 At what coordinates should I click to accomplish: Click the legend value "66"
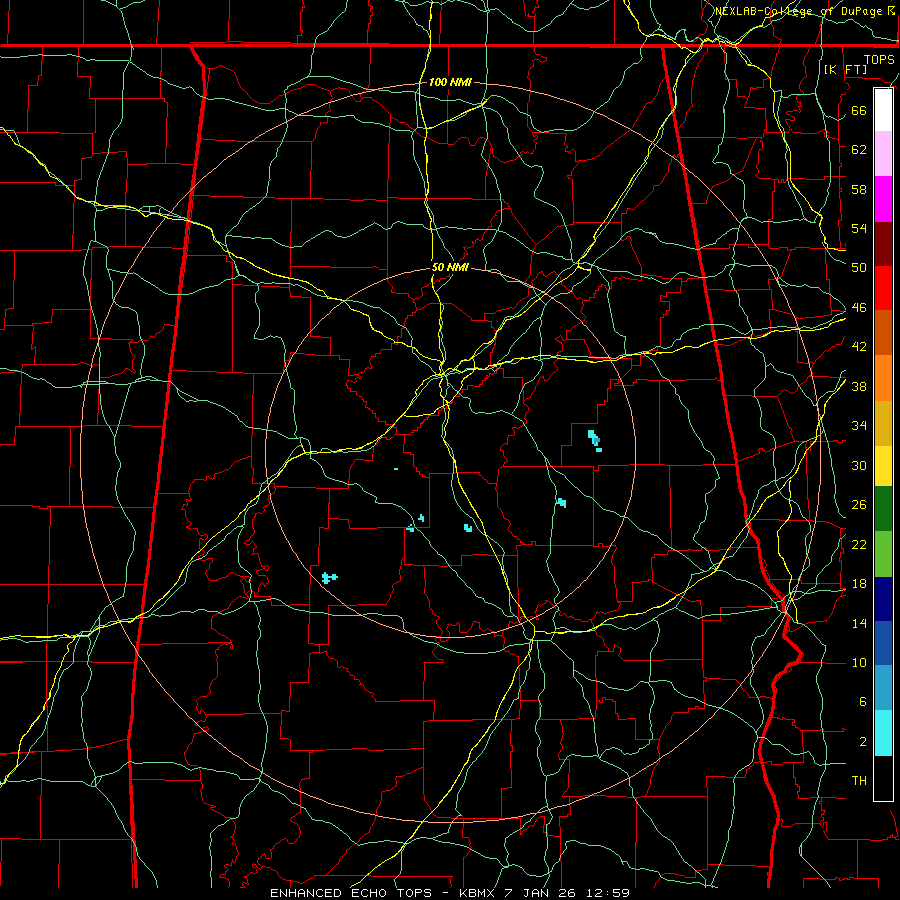coord(859,110)
